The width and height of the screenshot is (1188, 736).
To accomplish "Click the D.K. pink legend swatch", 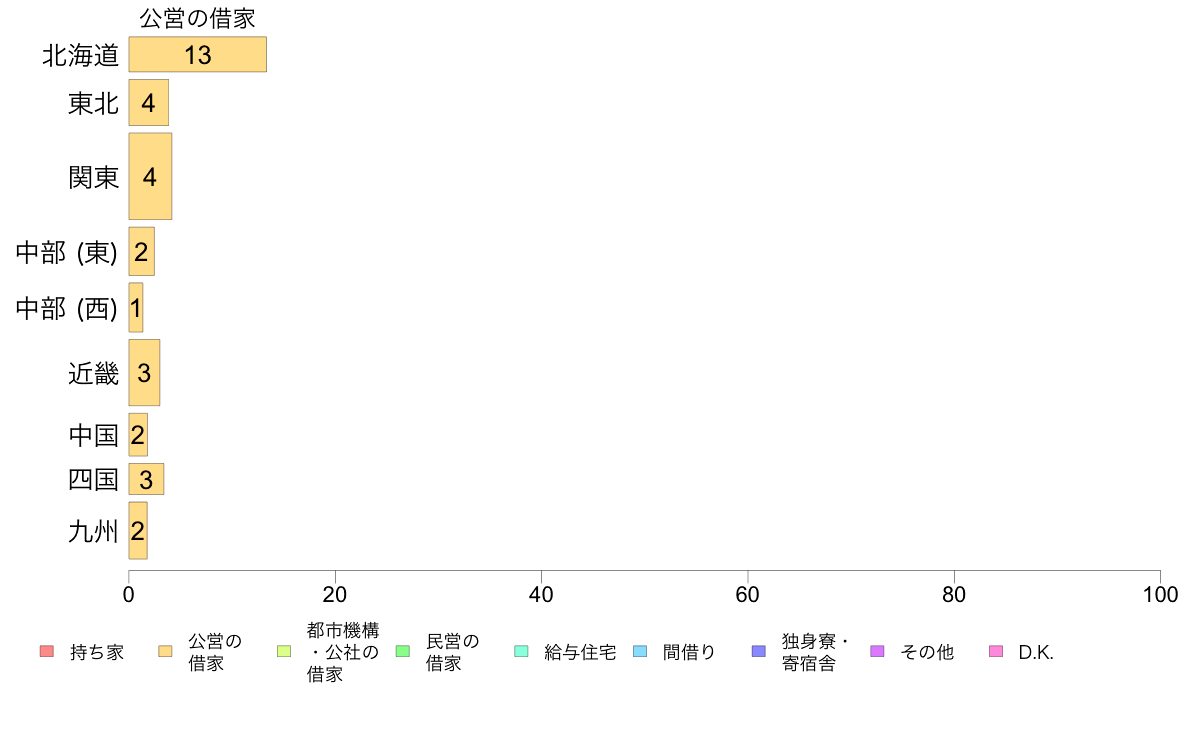I will [x=996, y=651].
